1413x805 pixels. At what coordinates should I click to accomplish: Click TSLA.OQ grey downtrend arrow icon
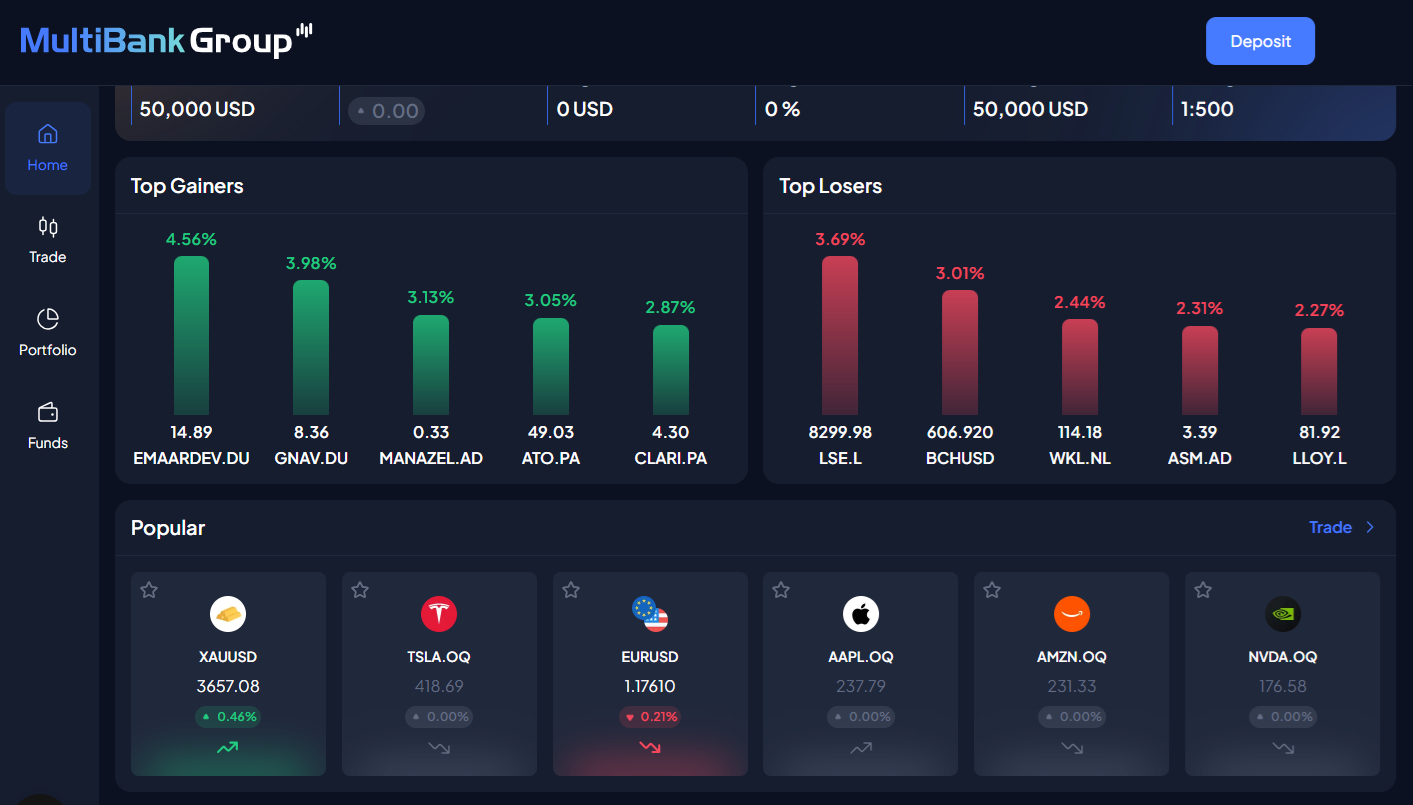[439, 747]
